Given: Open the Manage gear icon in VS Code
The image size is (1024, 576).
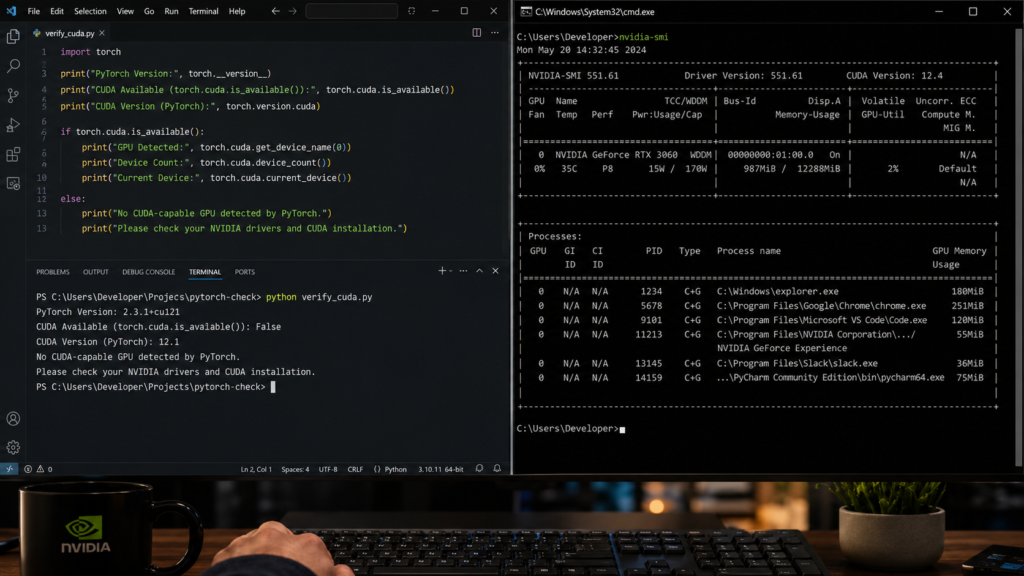Looking at the screenshot, I should pos(13,447).
